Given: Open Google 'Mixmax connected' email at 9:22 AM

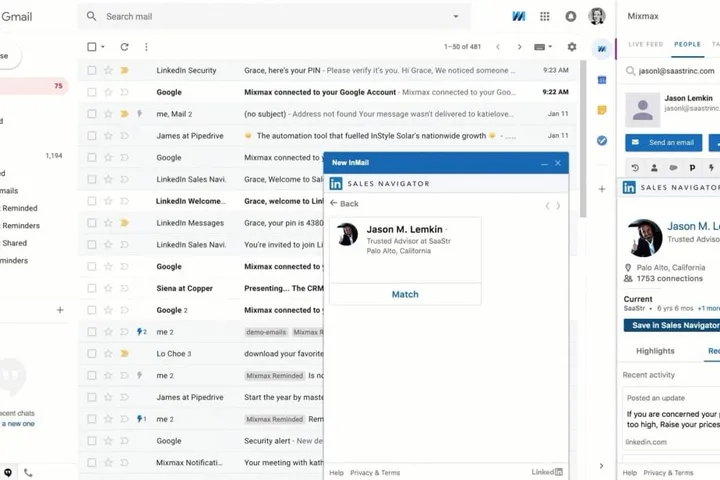Looking at the screenshot, I should point(328,92).
